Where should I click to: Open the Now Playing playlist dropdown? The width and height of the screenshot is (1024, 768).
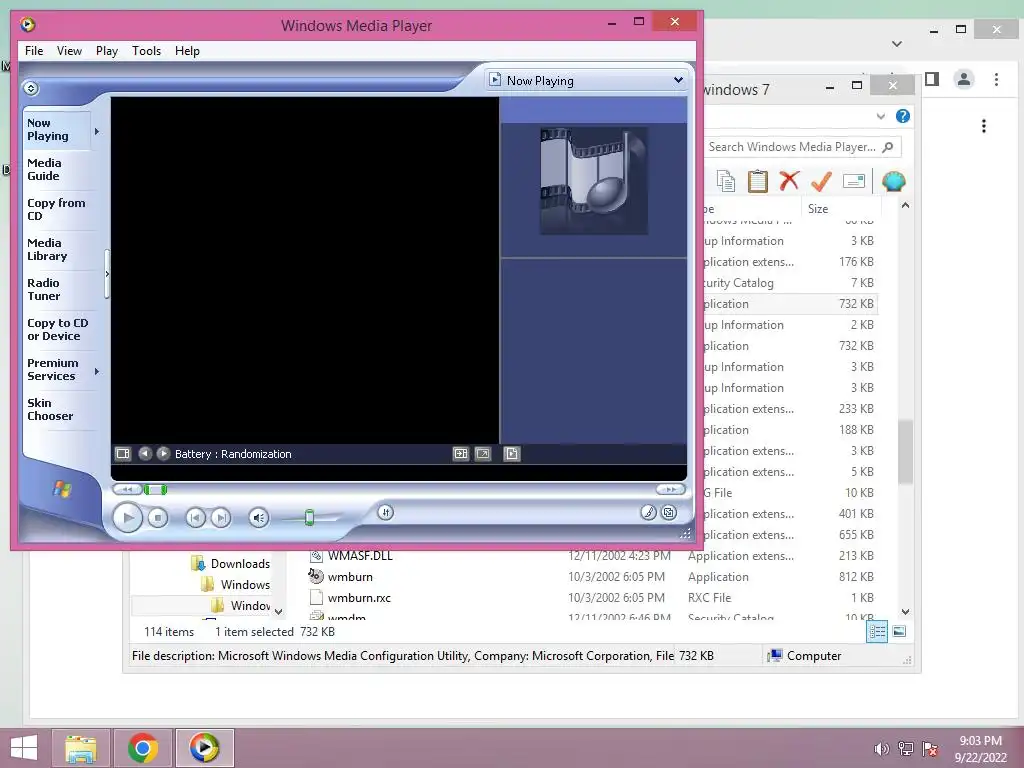679,80
